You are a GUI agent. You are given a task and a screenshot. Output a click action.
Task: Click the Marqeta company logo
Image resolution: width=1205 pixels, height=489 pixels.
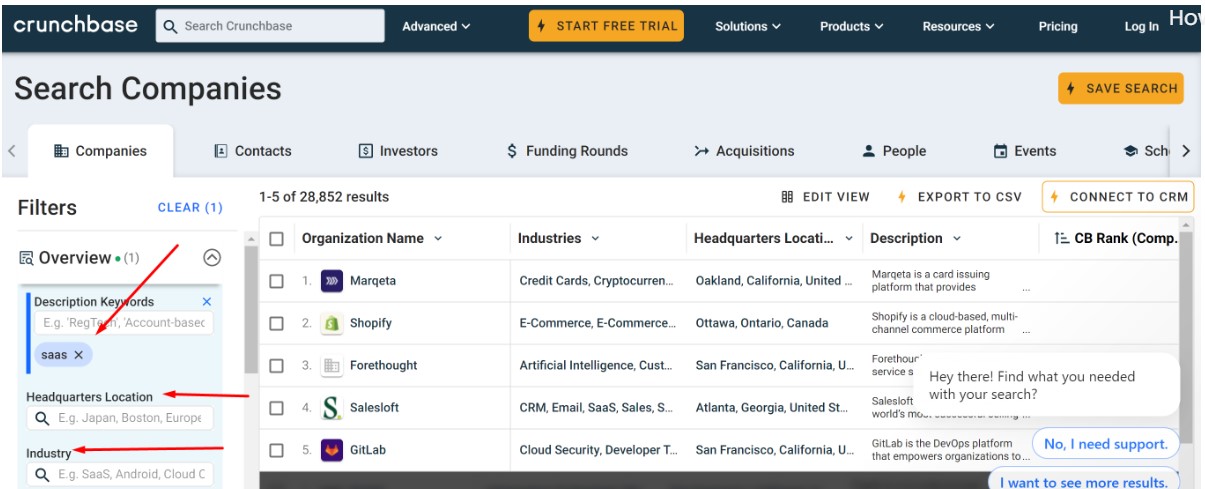(x=332, y=281)
